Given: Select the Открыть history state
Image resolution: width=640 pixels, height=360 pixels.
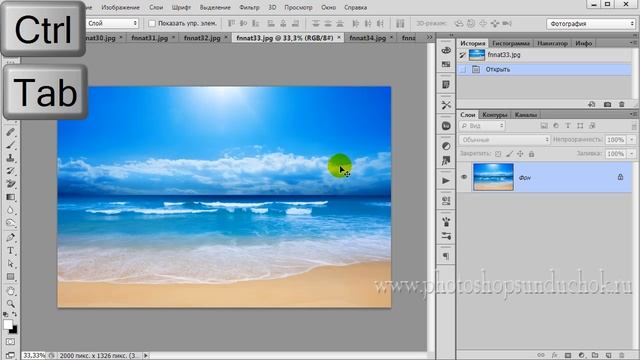Looking at the screenshot, I should (x=544, y=69).
